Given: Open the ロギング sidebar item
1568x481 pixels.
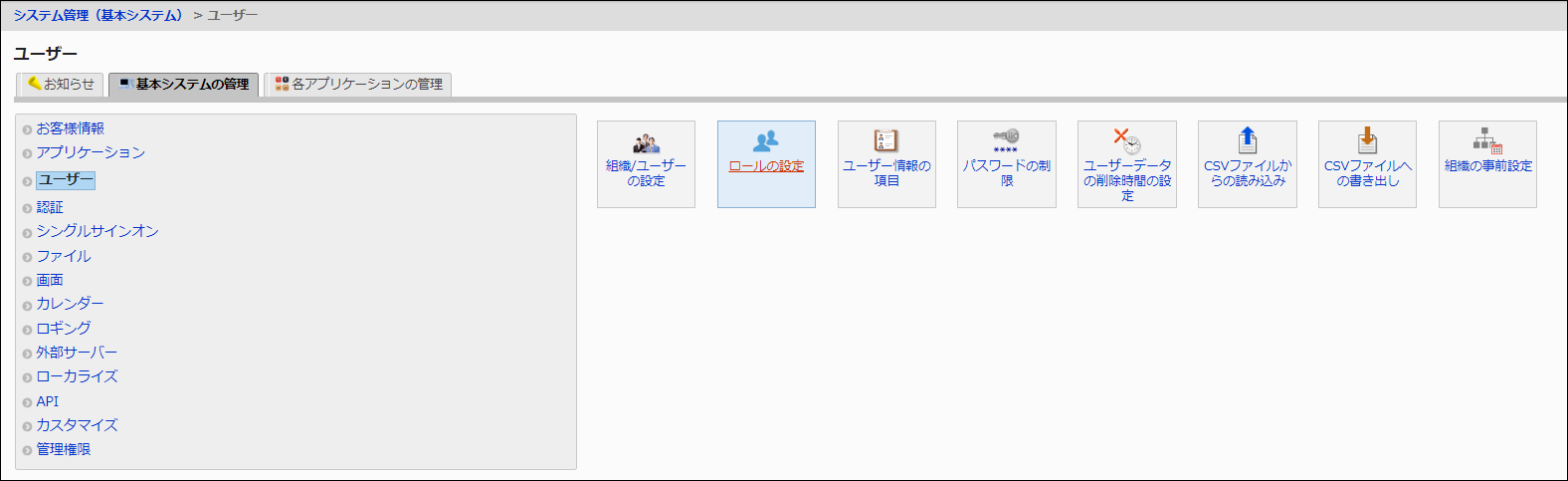Looking at the screenshot, I should pyautogui.click(x=64, y=329).
